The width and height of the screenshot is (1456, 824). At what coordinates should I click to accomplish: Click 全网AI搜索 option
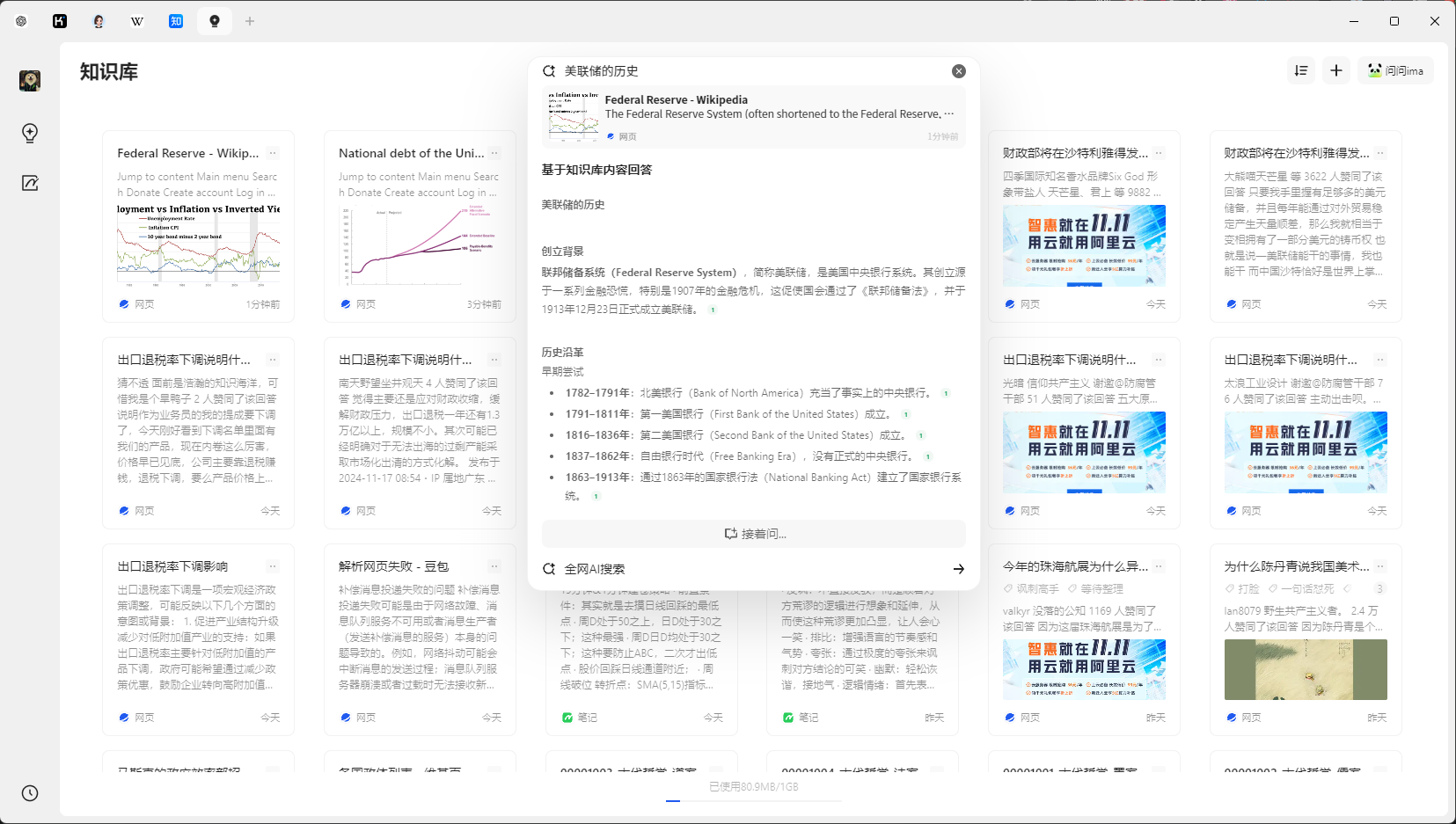coord(595,569)
